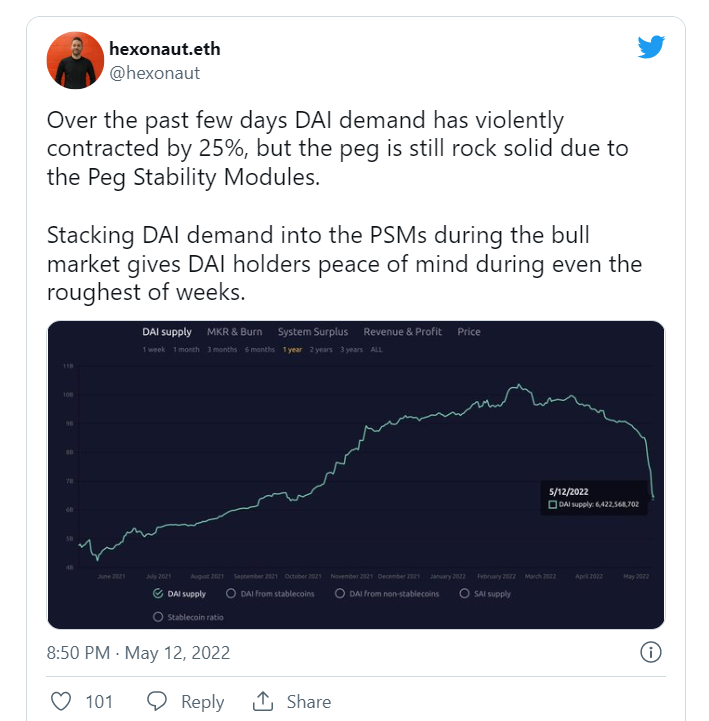
Task: Like the tweet with heart icon
Action: [x=61, y=702]
